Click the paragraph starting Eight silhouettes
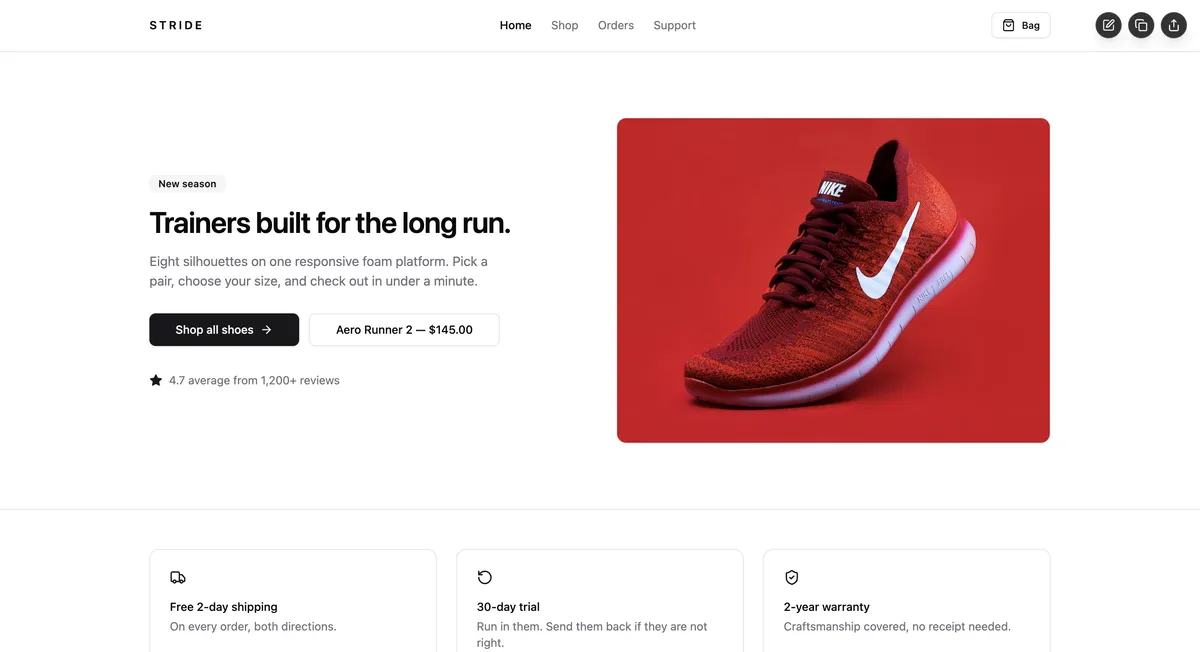 (319, 271)
